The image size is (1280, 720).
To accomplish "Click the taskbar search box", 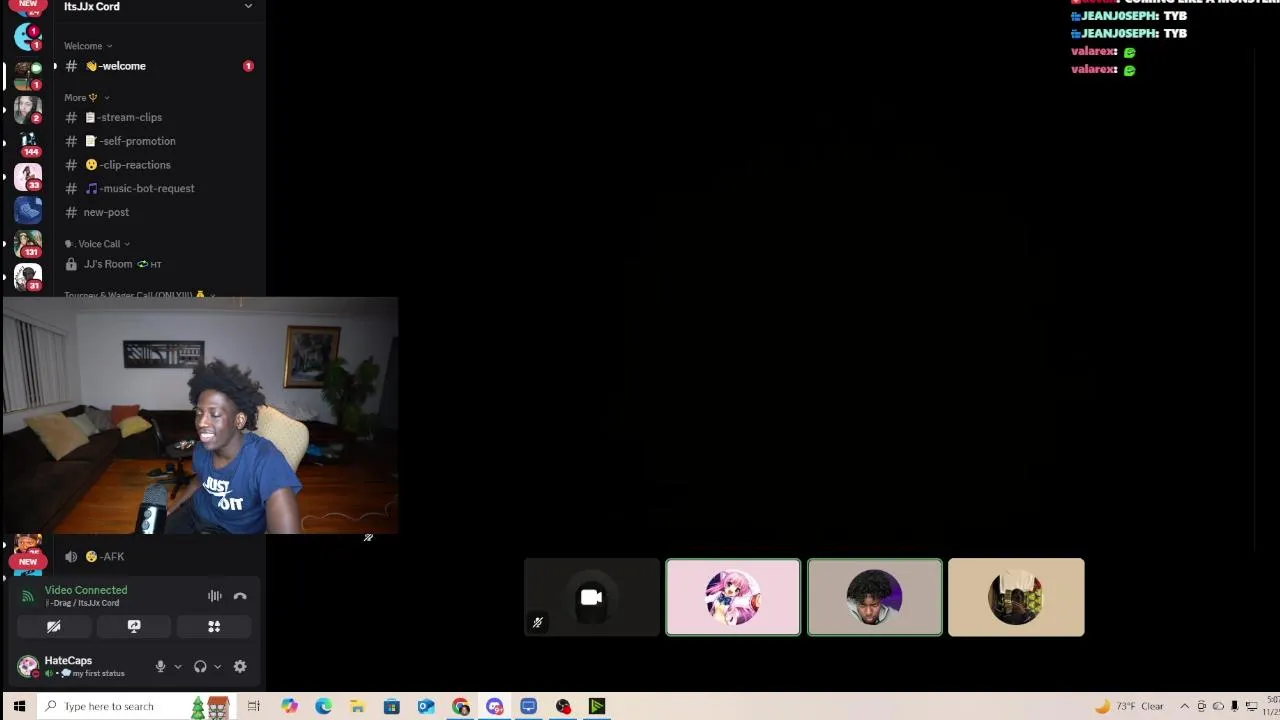I will [136, 706].
